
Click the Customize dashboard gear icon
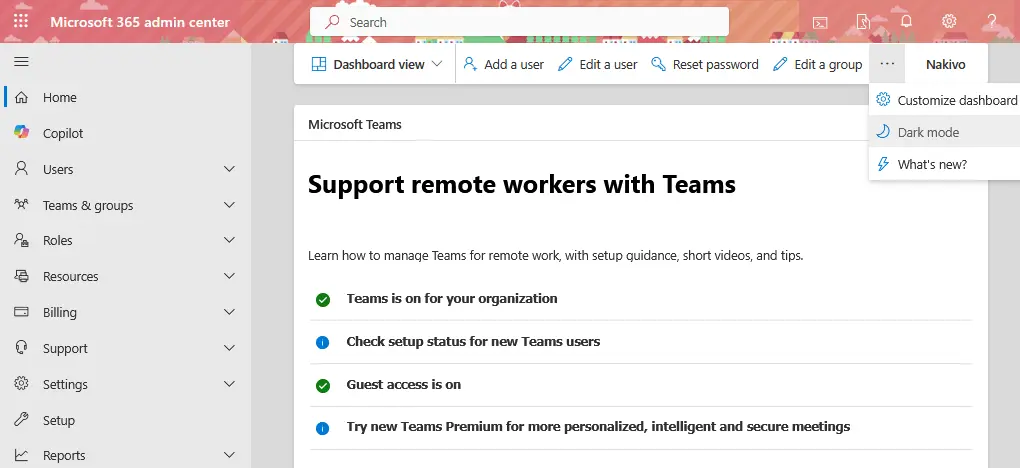(x=883, y=100)
